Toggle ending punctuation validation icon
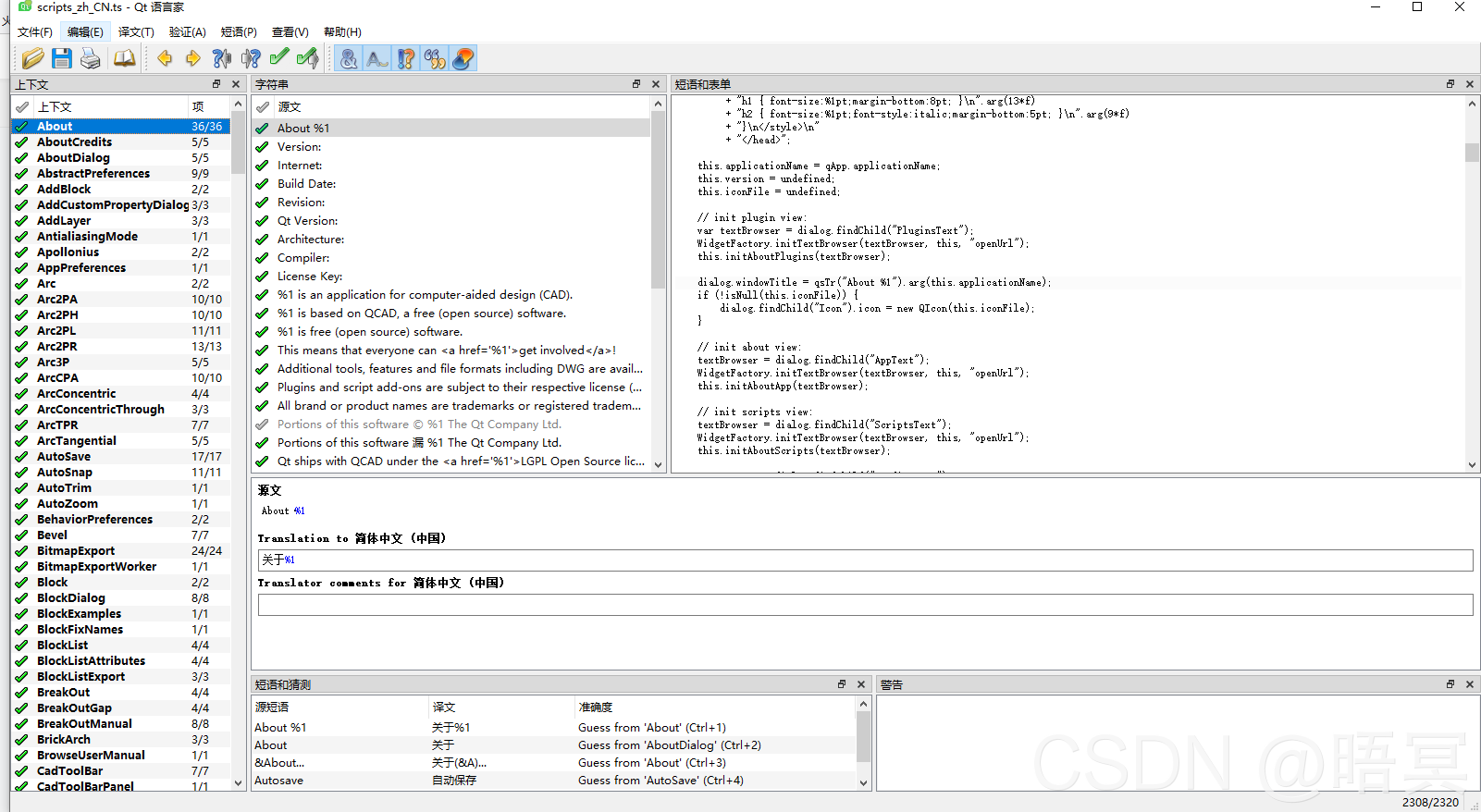This screenshot has width=1481, height=812. [x=406, y=58]
